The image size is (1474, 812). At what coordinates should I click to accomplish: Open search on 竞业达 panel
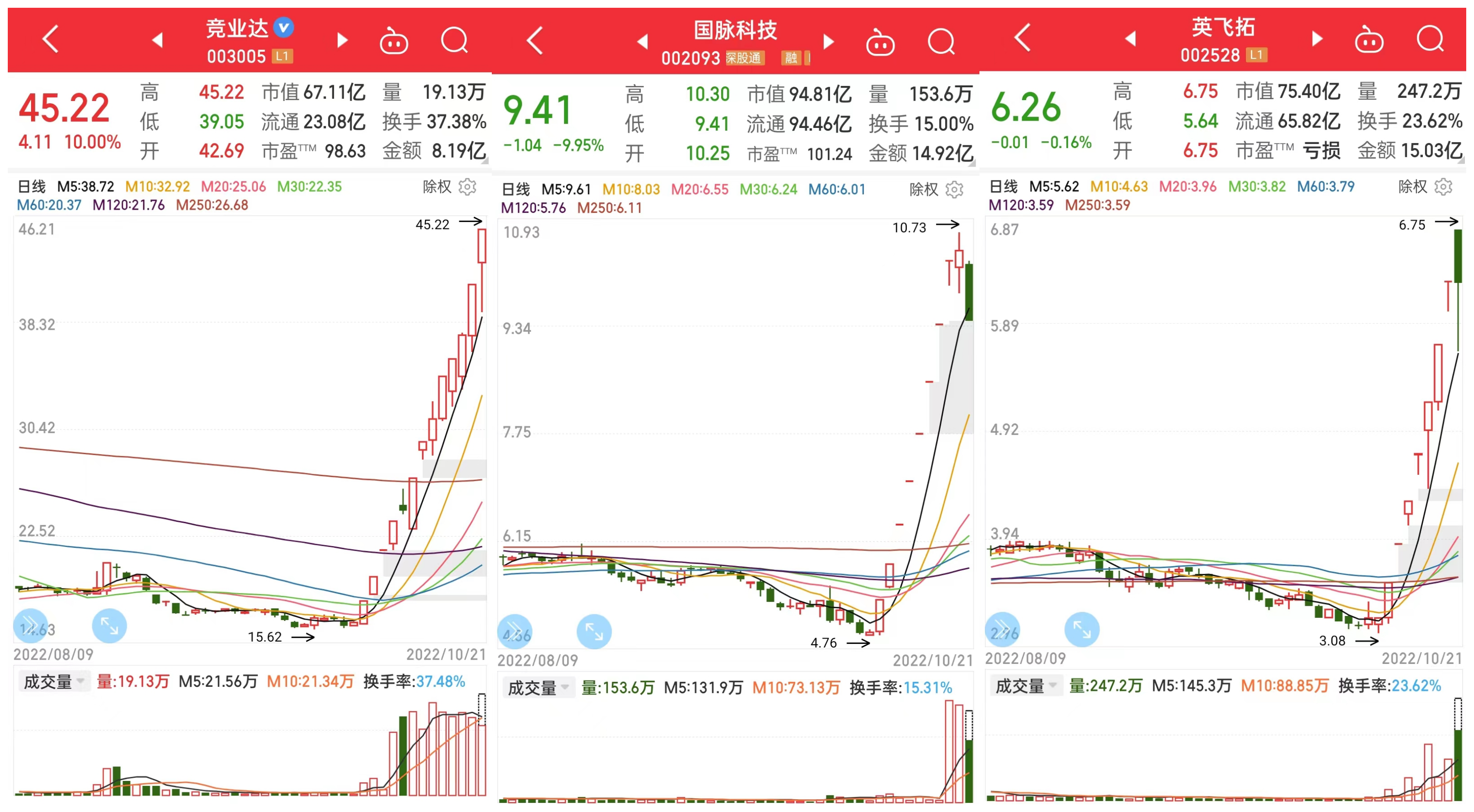point(454,40)
